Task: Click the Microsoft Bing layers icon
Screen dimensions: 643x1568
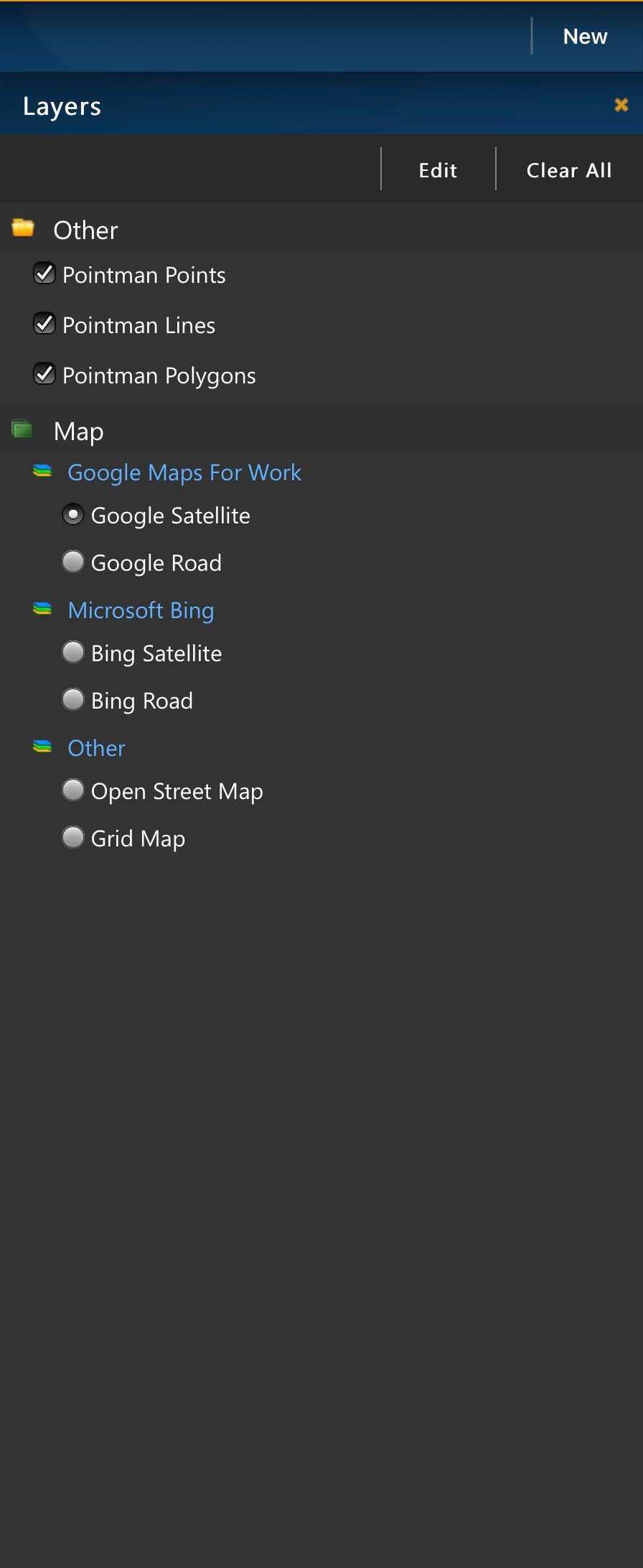Action: click(x=42, y=609)
